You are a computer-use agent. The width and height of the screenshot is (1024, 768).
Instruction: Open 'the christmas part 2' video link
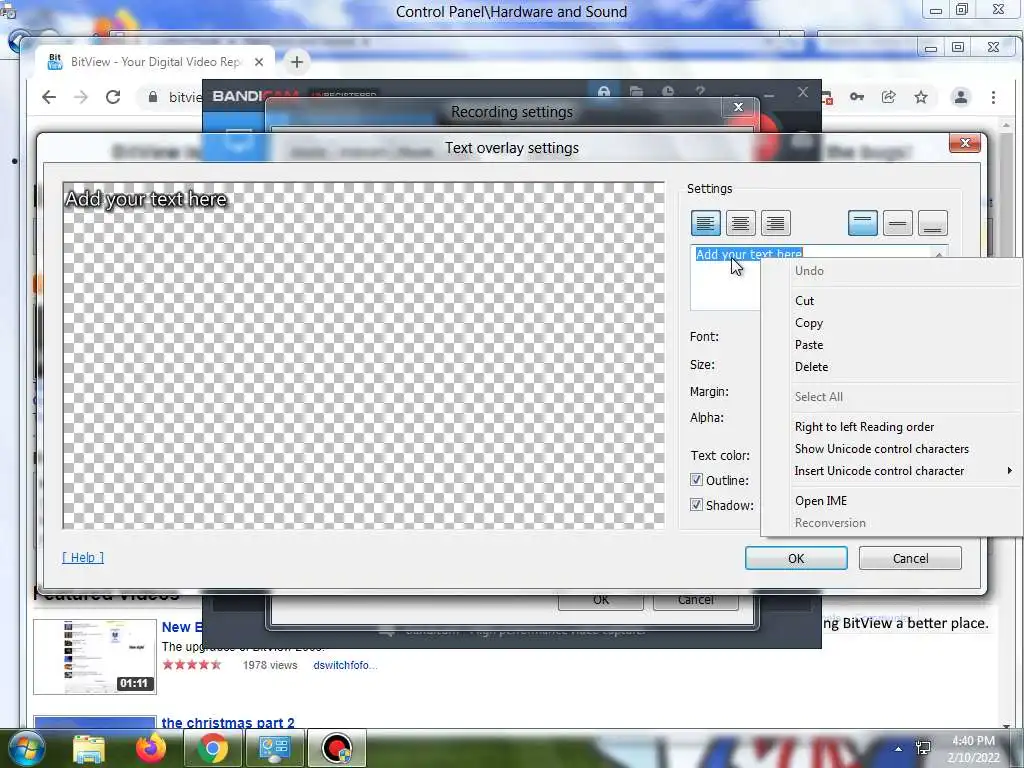[x=228, y=722]
